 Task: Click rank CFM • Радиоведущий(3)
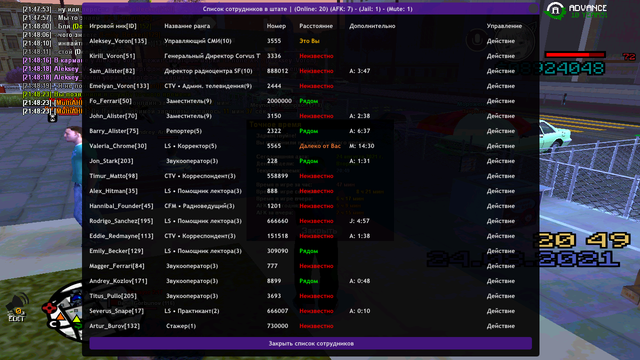[200, 206]
